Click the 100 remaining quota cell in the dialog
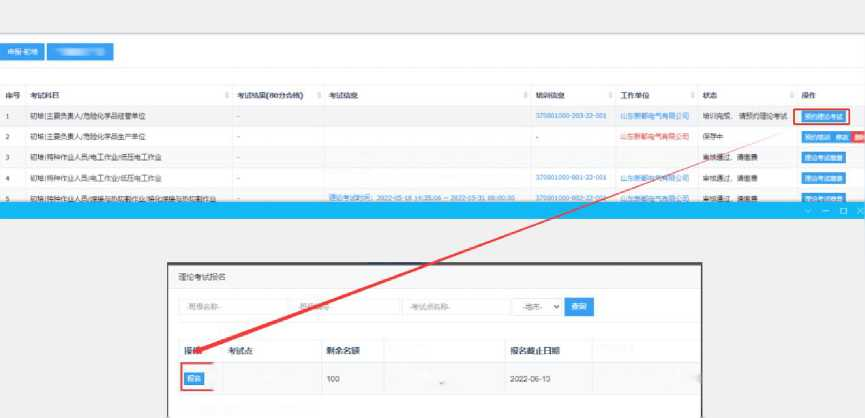This screenshot has height=418, width=865. 333,379
